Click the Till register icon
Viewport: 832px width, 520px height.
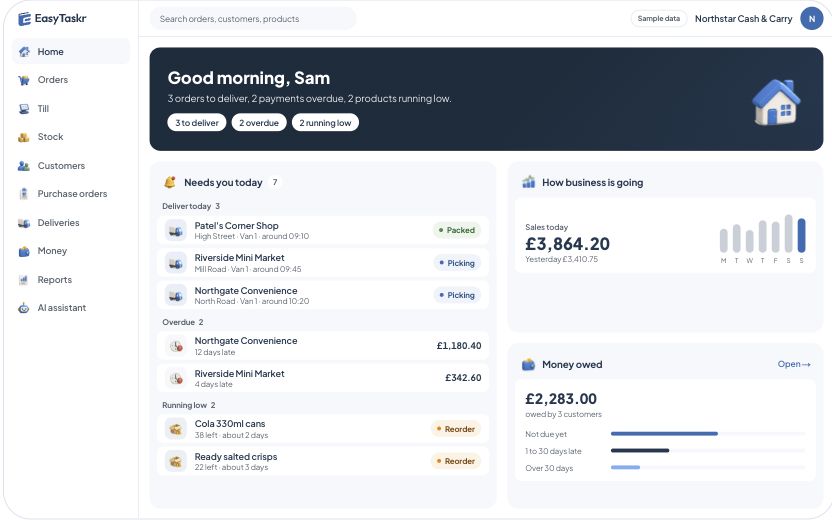click(x=24, y=109)
